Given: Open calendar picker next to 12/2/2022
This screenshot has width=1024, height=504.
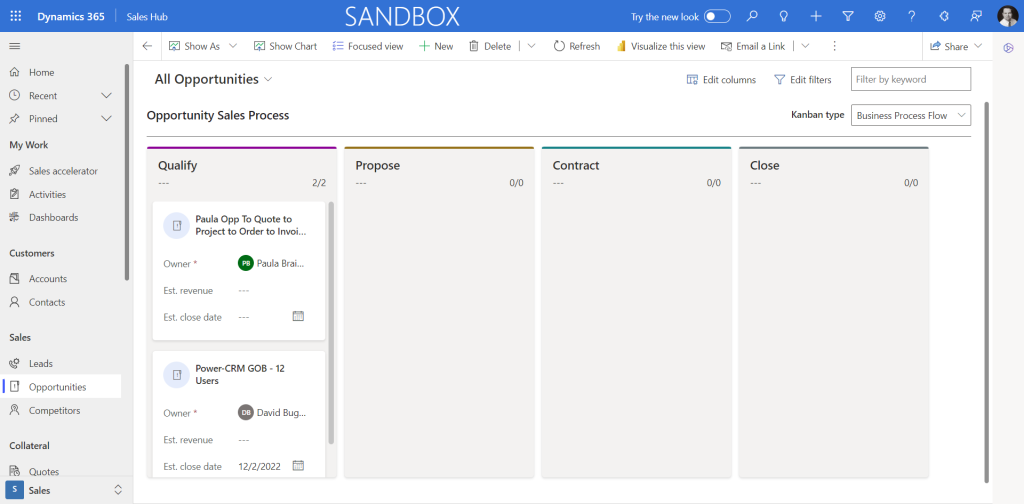Looking at the screenshot, I should [298, 466].
